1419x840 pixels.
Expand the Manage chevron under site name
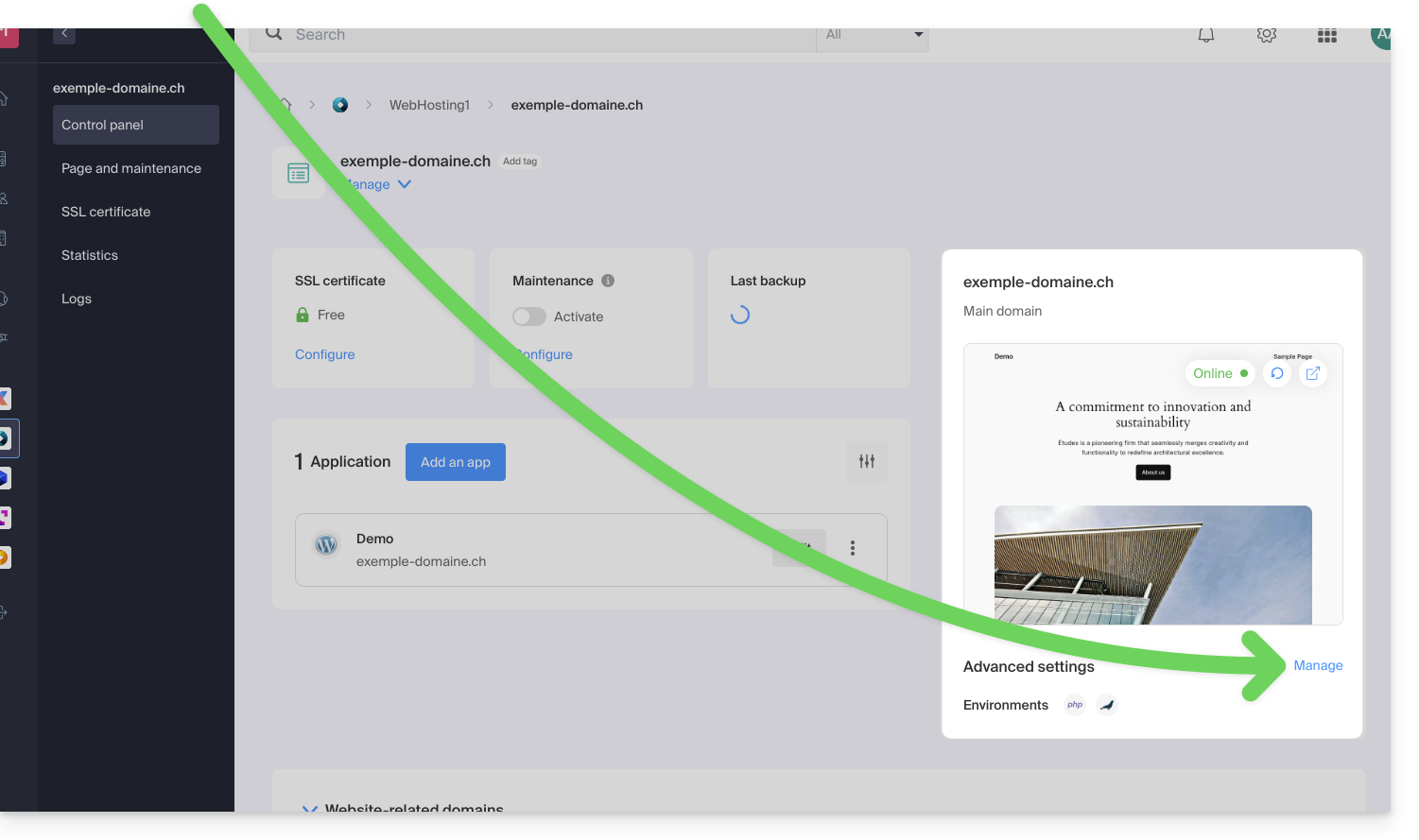(404, 184)
